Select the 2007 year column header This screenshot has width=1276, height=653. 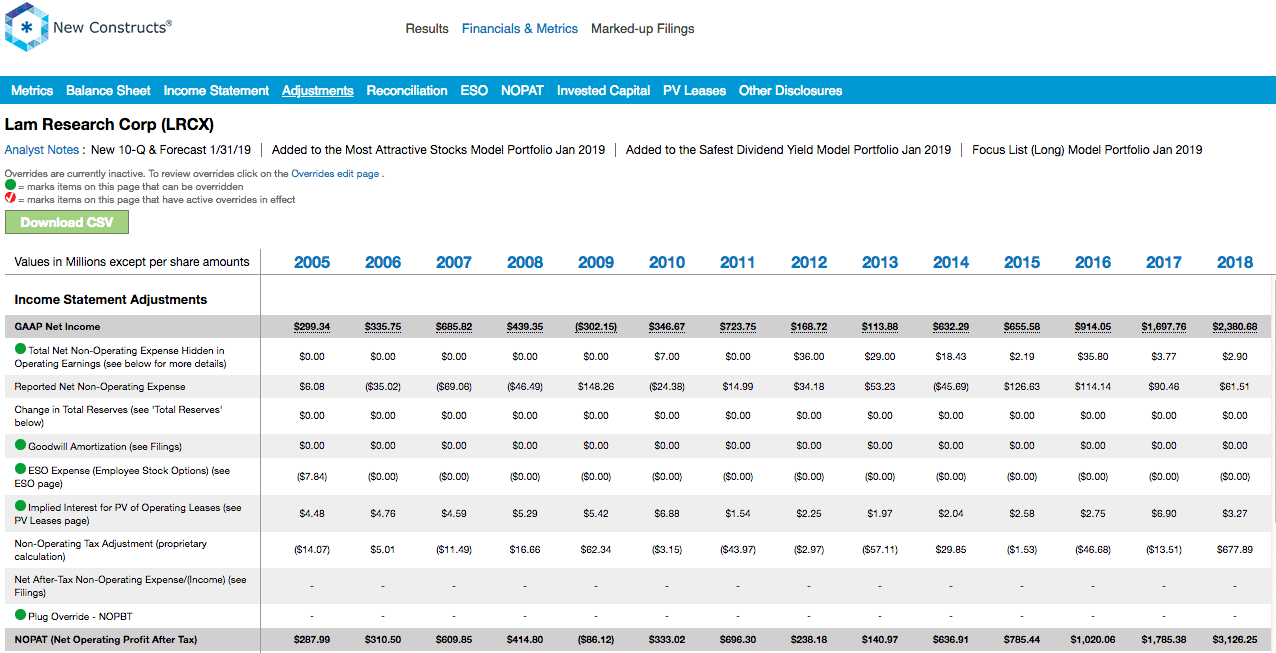(454, 262)
